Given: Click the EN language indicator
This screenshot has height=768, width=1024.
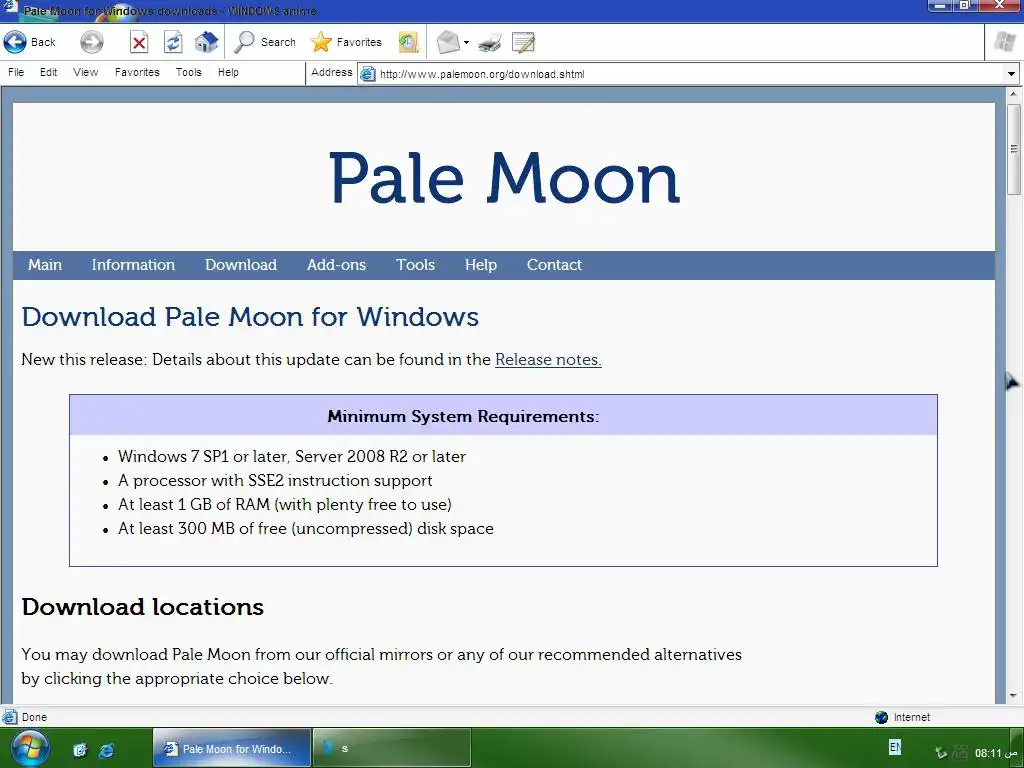Looking at the screenshot, I should [895, 747].
